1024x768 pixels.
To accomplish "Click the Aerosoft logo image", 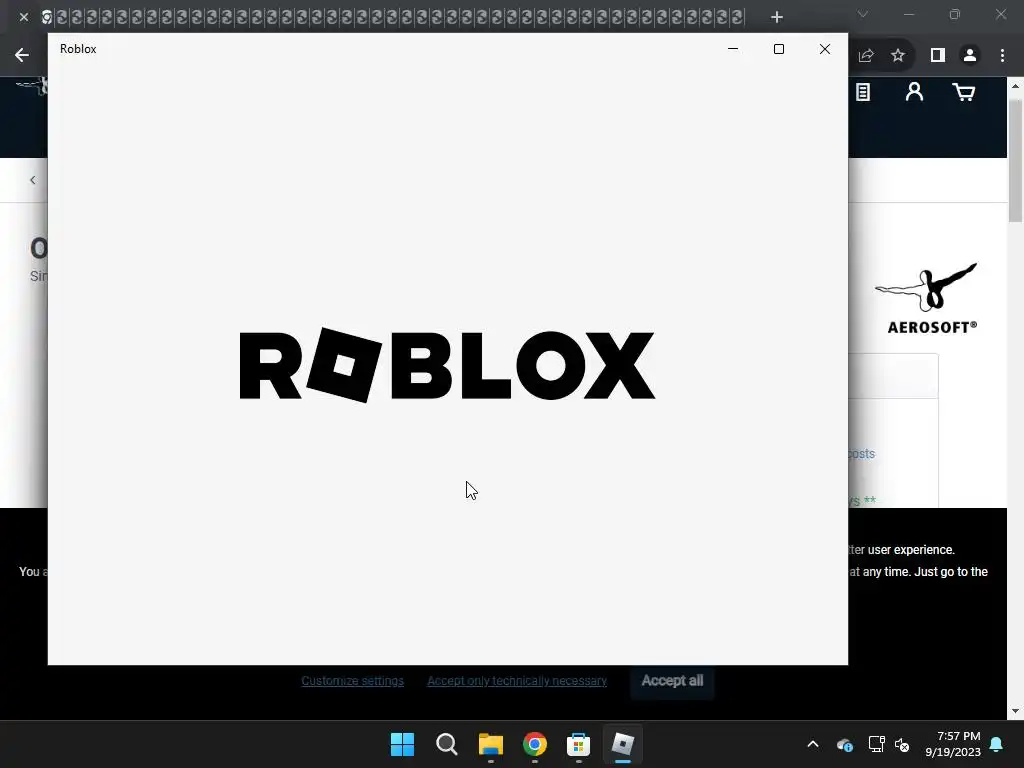I will [x=927, y=298].
